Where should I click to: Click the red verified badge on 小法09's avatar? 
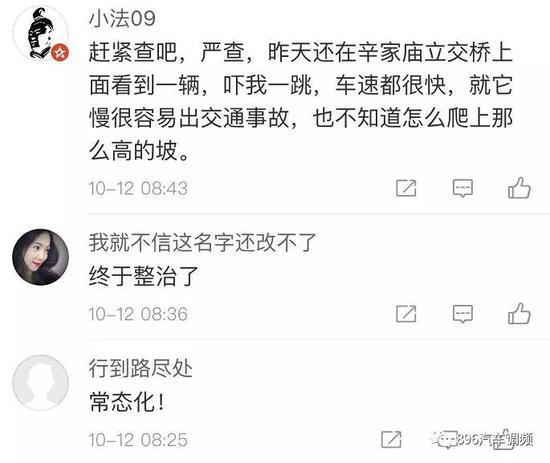(60, 53)
